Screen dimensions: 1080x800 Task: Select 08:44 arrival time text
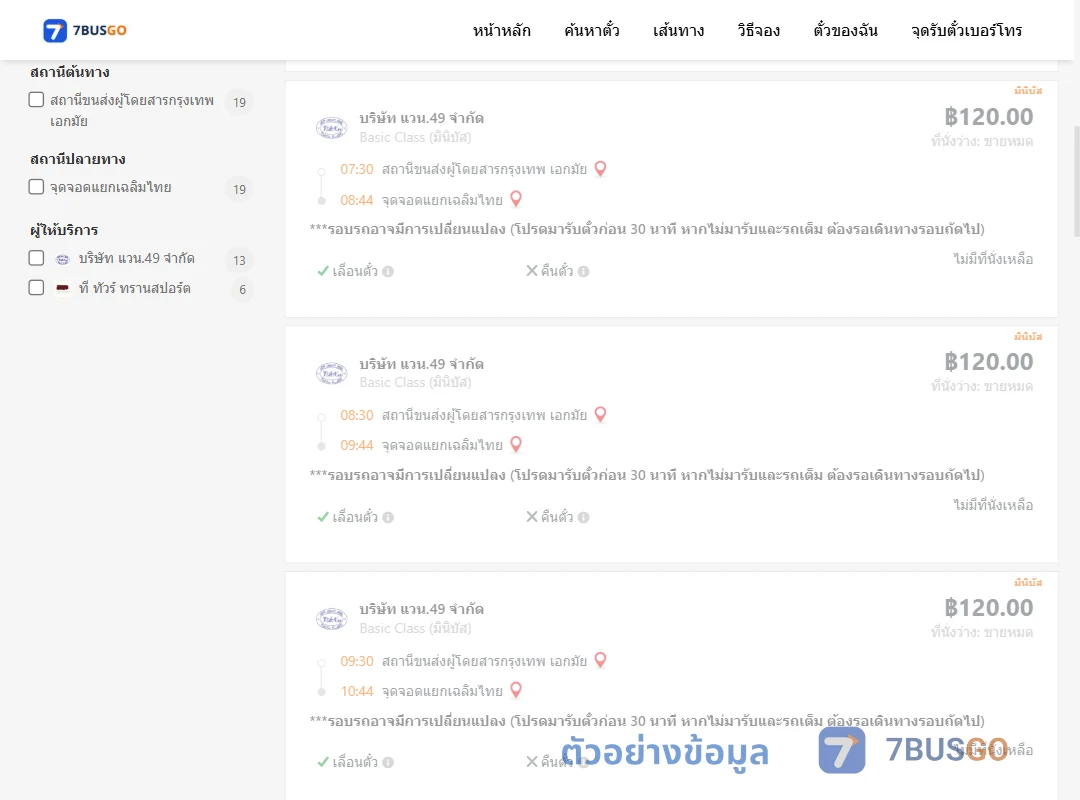point(357,201)
